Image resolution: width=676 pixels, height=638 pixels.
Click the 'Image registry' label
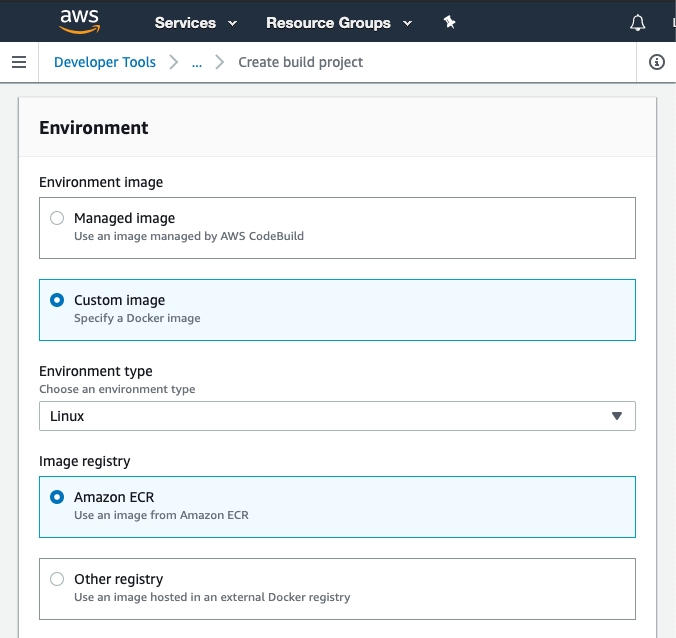coord(84,461)
